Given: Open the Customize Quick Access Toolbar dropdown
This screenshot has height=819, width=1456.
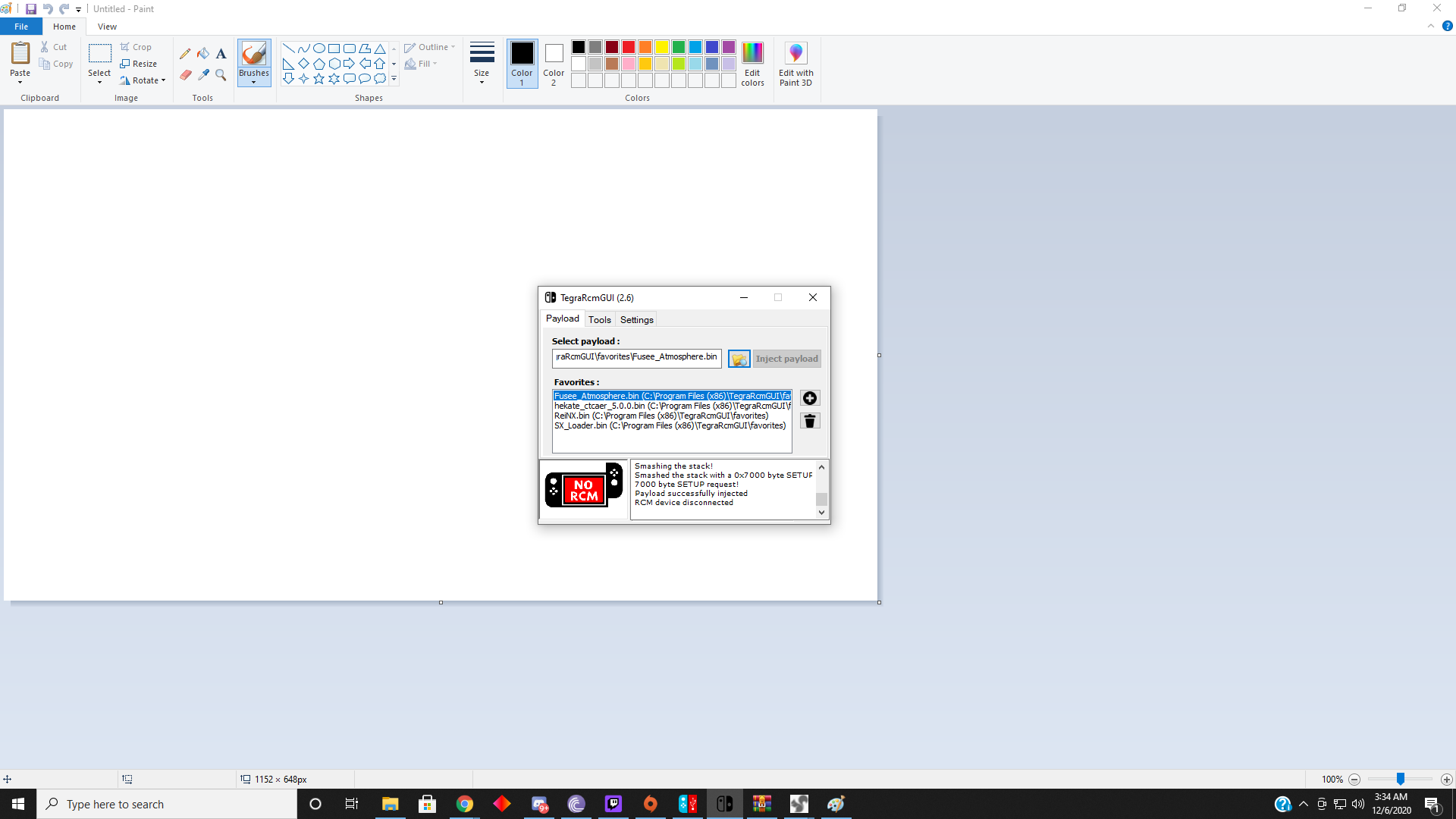Looking at the screenshot, I should [78, 9].
